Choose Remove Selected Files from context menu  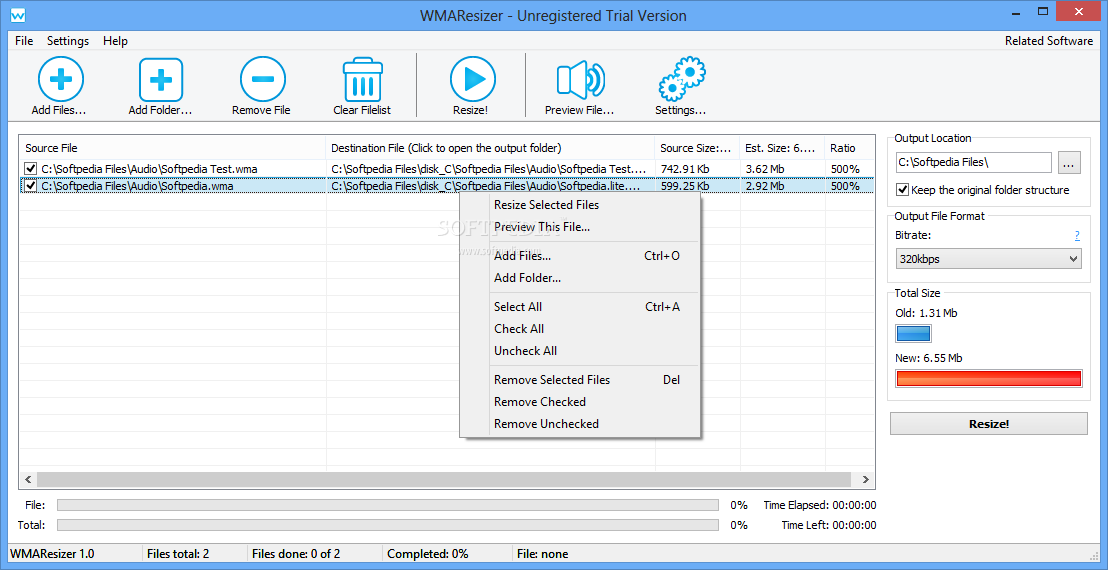(579, 379)
